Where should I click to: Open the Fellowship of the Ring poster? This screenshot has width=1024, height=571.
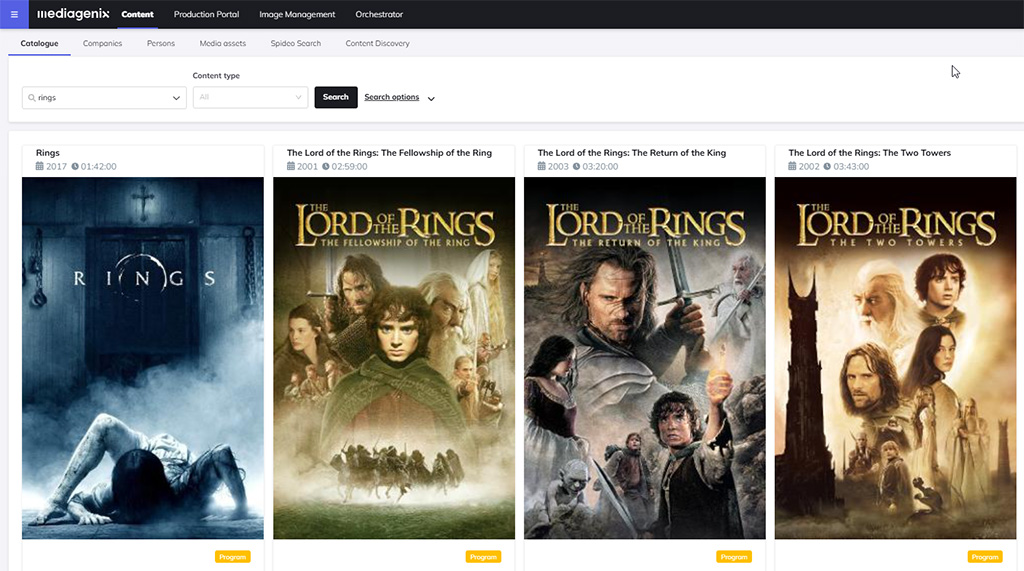(394, 358)
